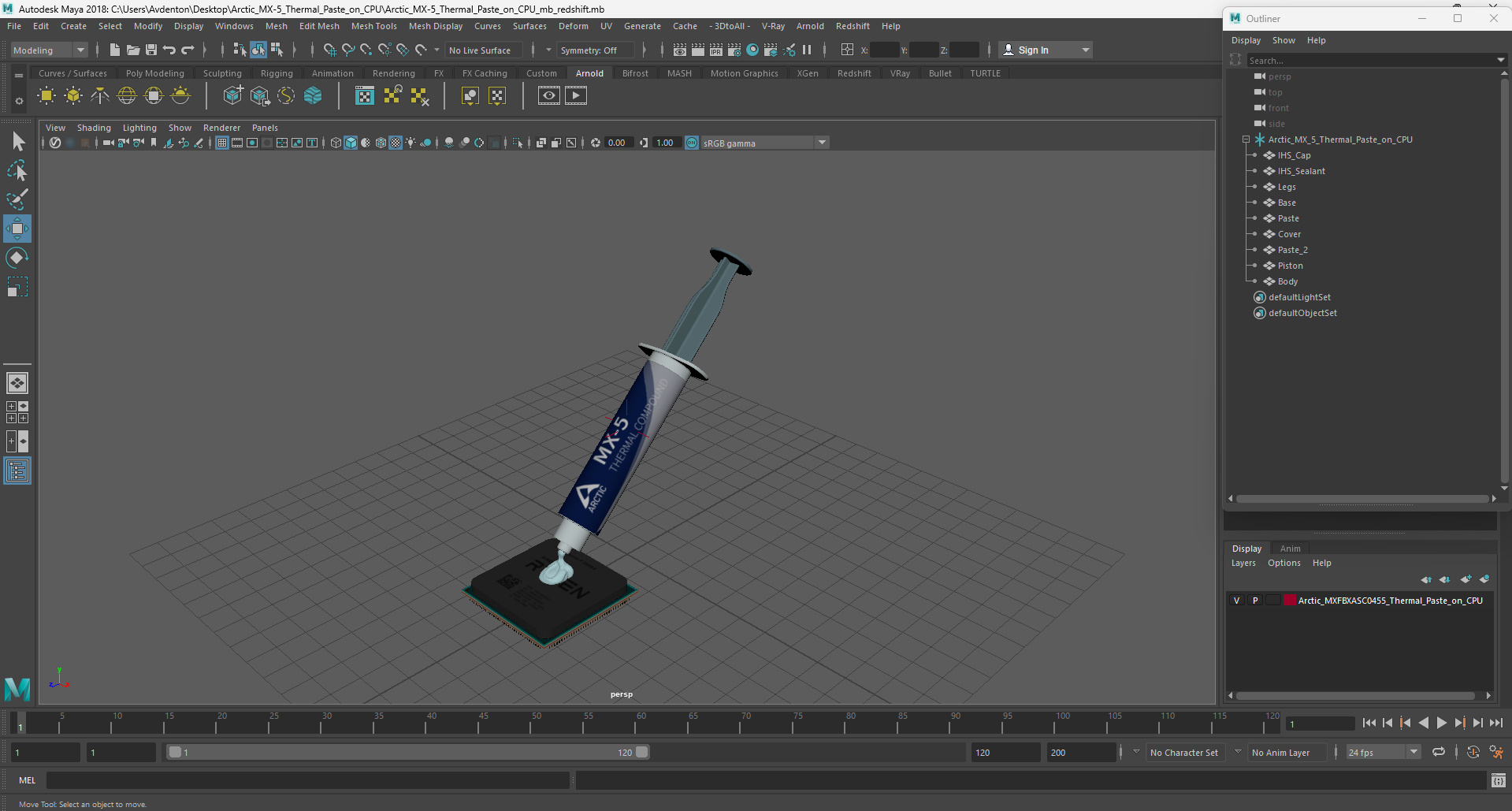Select Piston node in Outliner

(x=1290, y=266)
